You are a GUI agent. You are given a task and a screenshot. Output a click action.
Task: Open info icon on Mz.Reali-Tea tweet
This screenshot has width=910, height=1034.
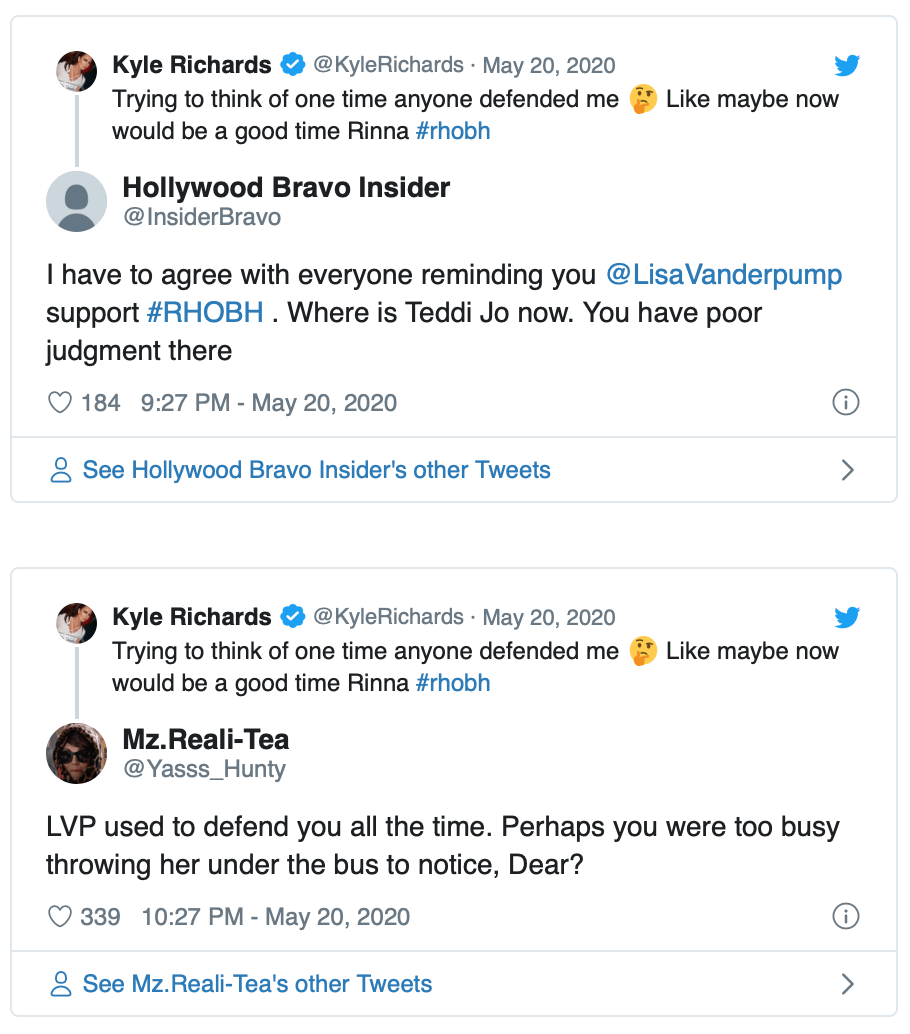pyautogui.click(x=846, y=916)
